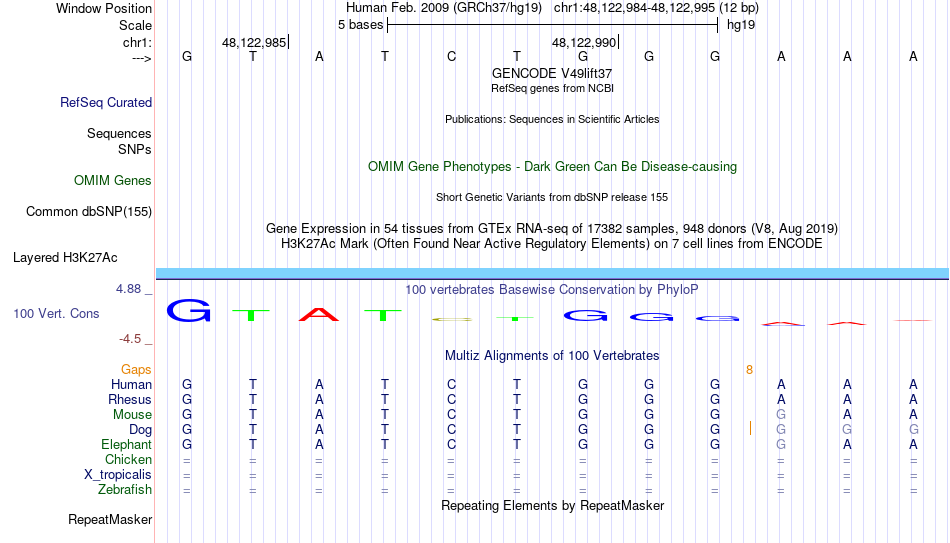
Task: Select the Elephant species label
Action: pos(127,444)
